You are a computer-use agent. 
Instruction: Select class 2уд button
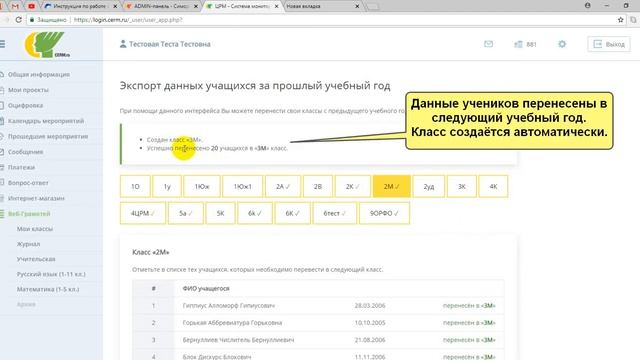point(429,186)
